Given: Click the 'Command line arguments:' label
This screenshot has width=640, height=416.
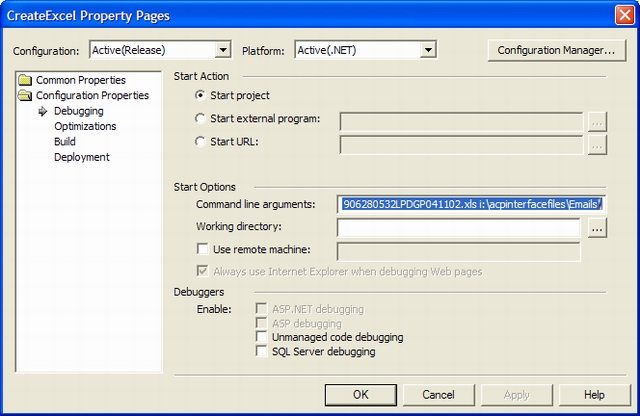Looking at the screenshot, I should [x=256, y=204].
